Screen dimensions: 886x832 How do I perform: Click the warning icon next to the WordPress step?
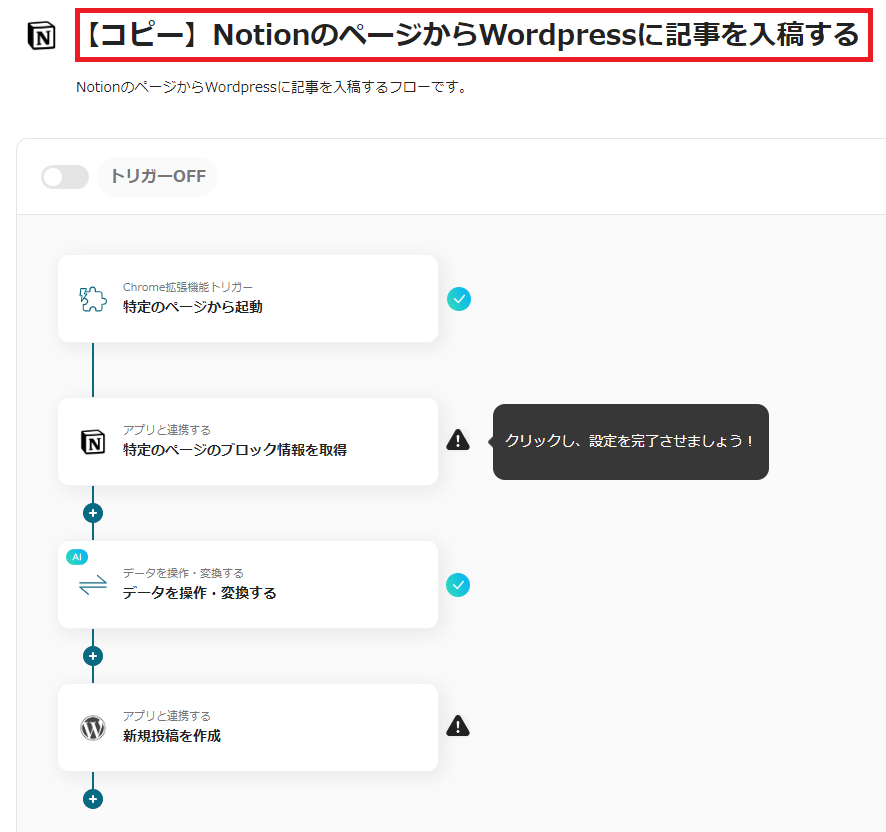point(458,726)
